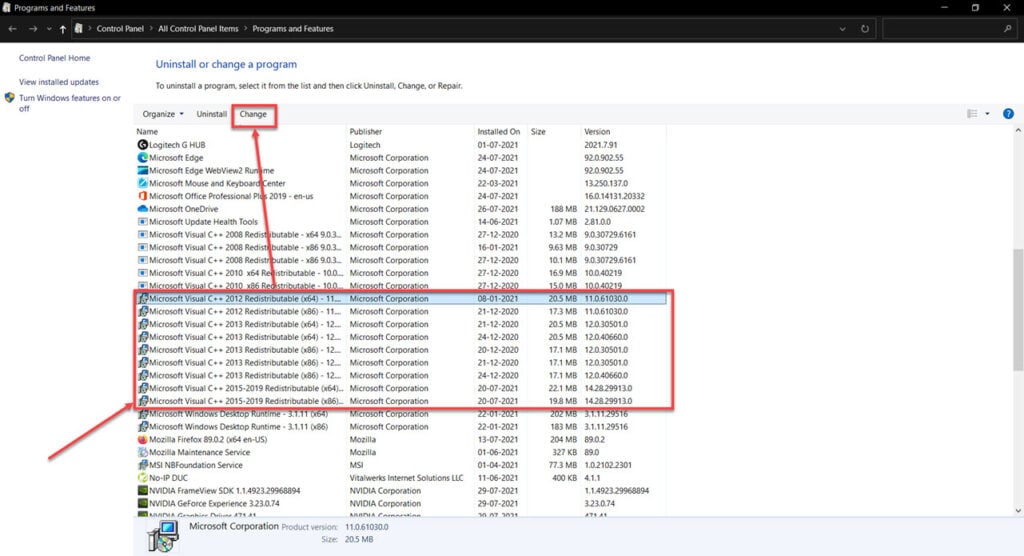
Task: Focus the Search Programs and Features box
Action: 950,29
